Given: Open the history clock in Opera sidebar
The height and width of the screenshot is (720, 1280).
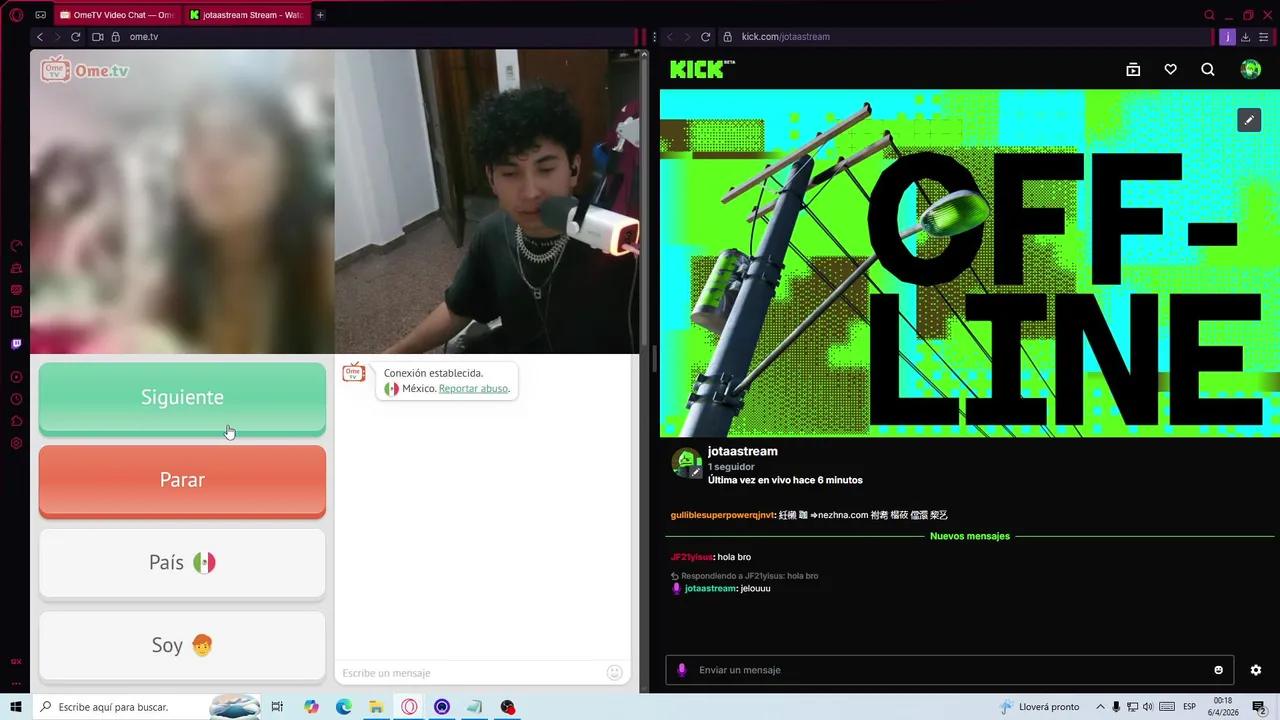Looking at the screenshot, I should tap(16, 399).
